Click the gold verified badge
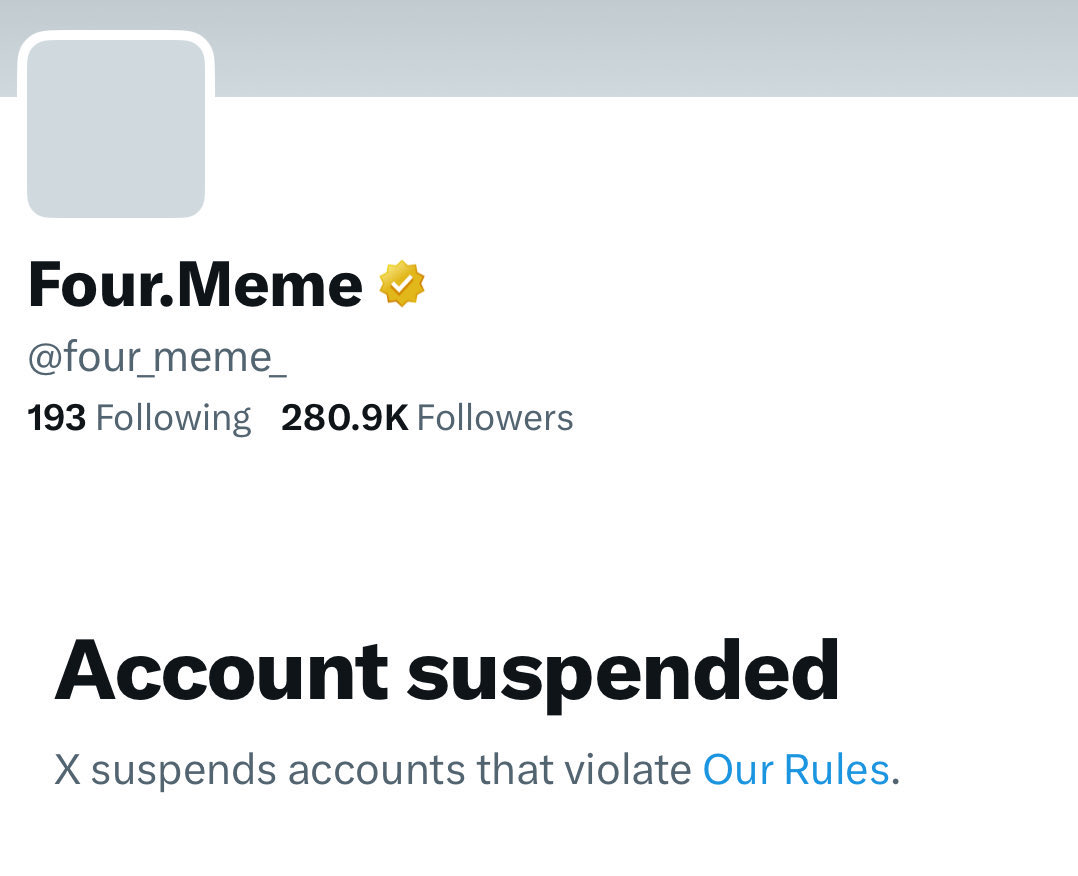This screenshot has height=876, width=1078. [402, 284]
